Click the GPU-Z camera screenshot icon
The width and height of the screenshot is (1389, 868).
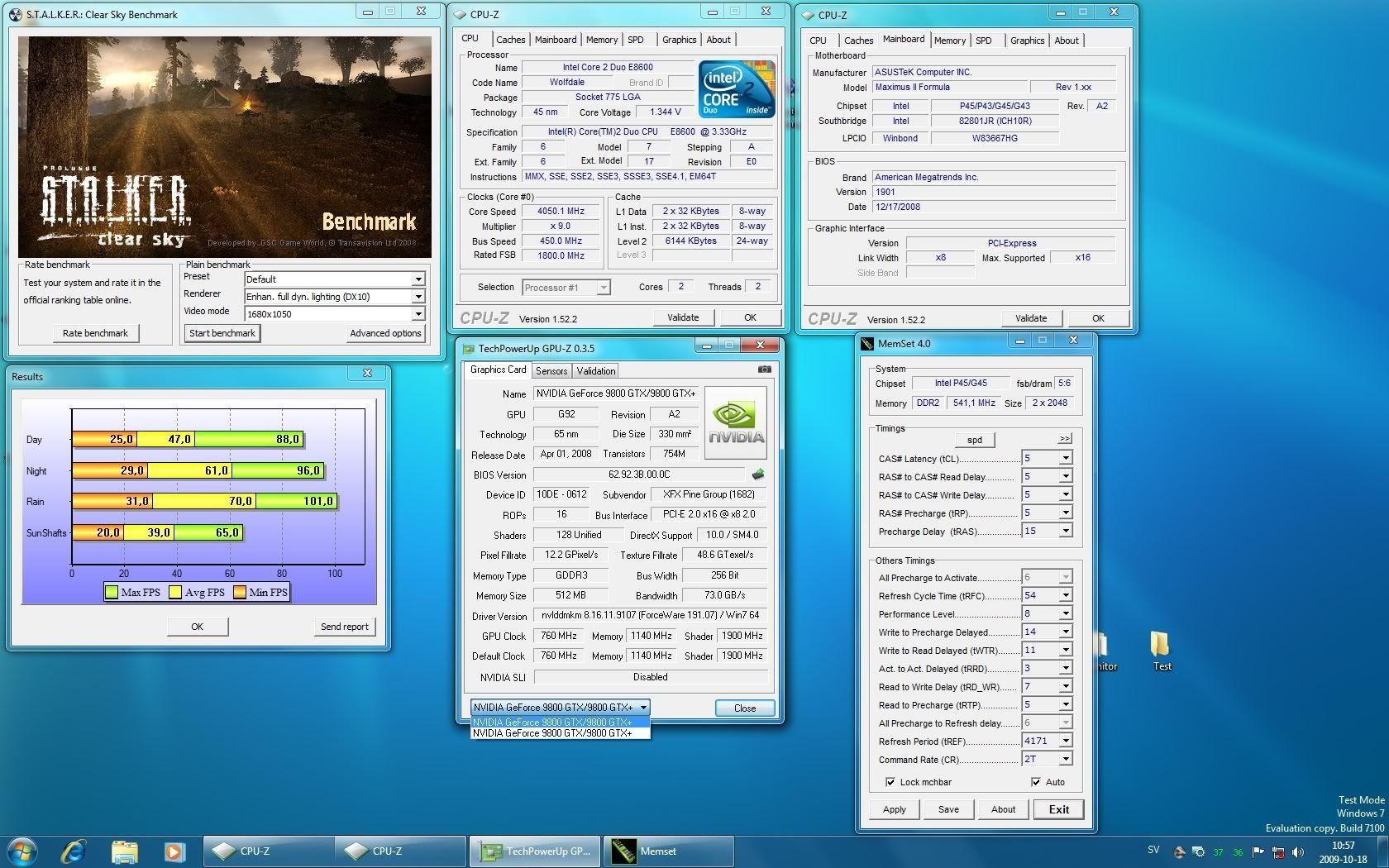click(765, 370)
